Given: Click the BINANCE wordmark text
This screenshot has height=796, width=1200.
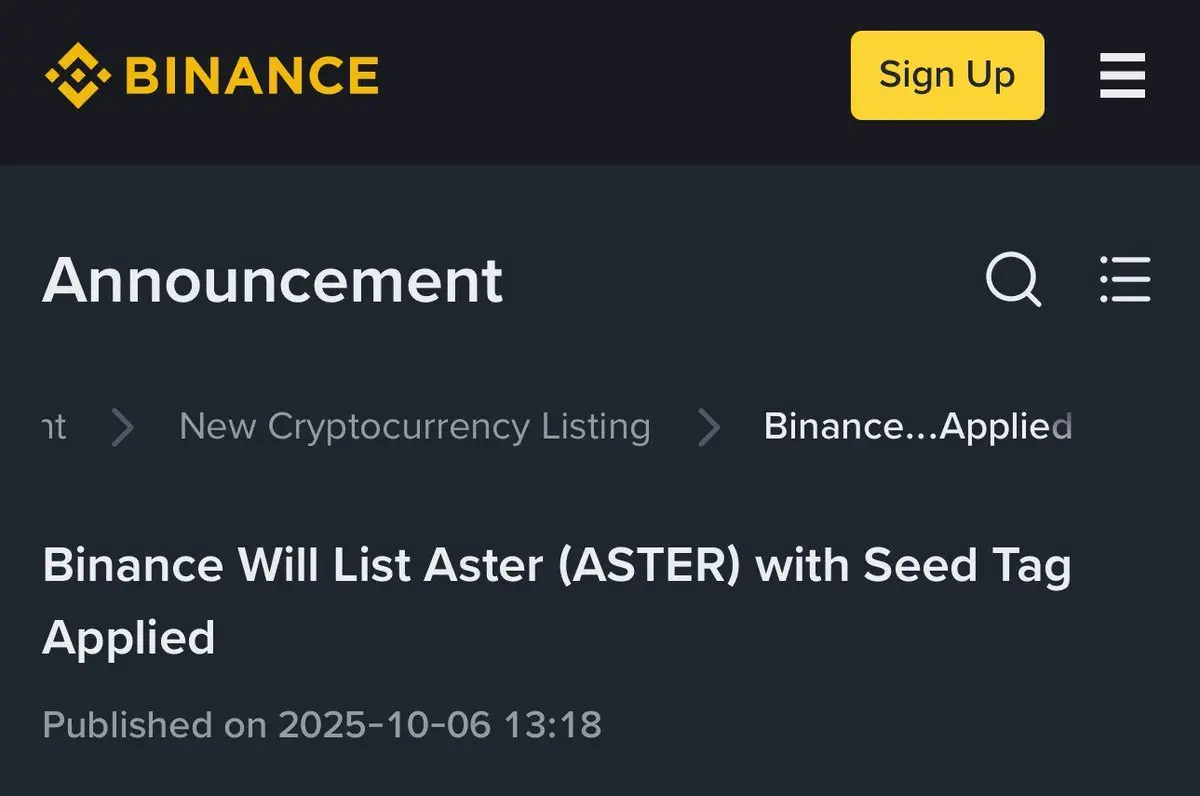Looking at the screenshot, I should coord(251,75).
